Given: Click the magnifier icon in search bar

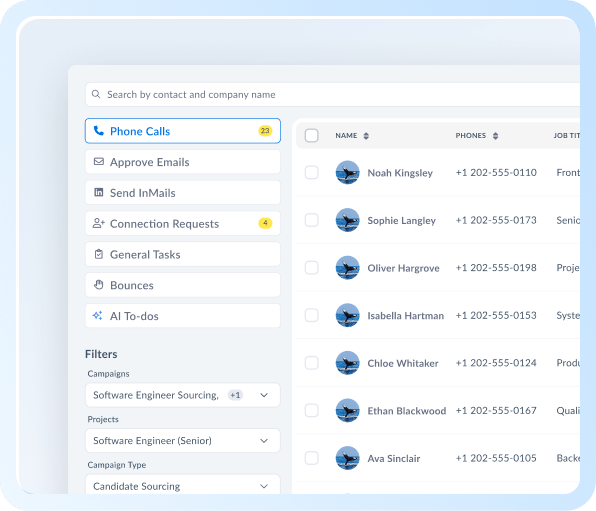Looking at the screenshot, I should [96, 94].
